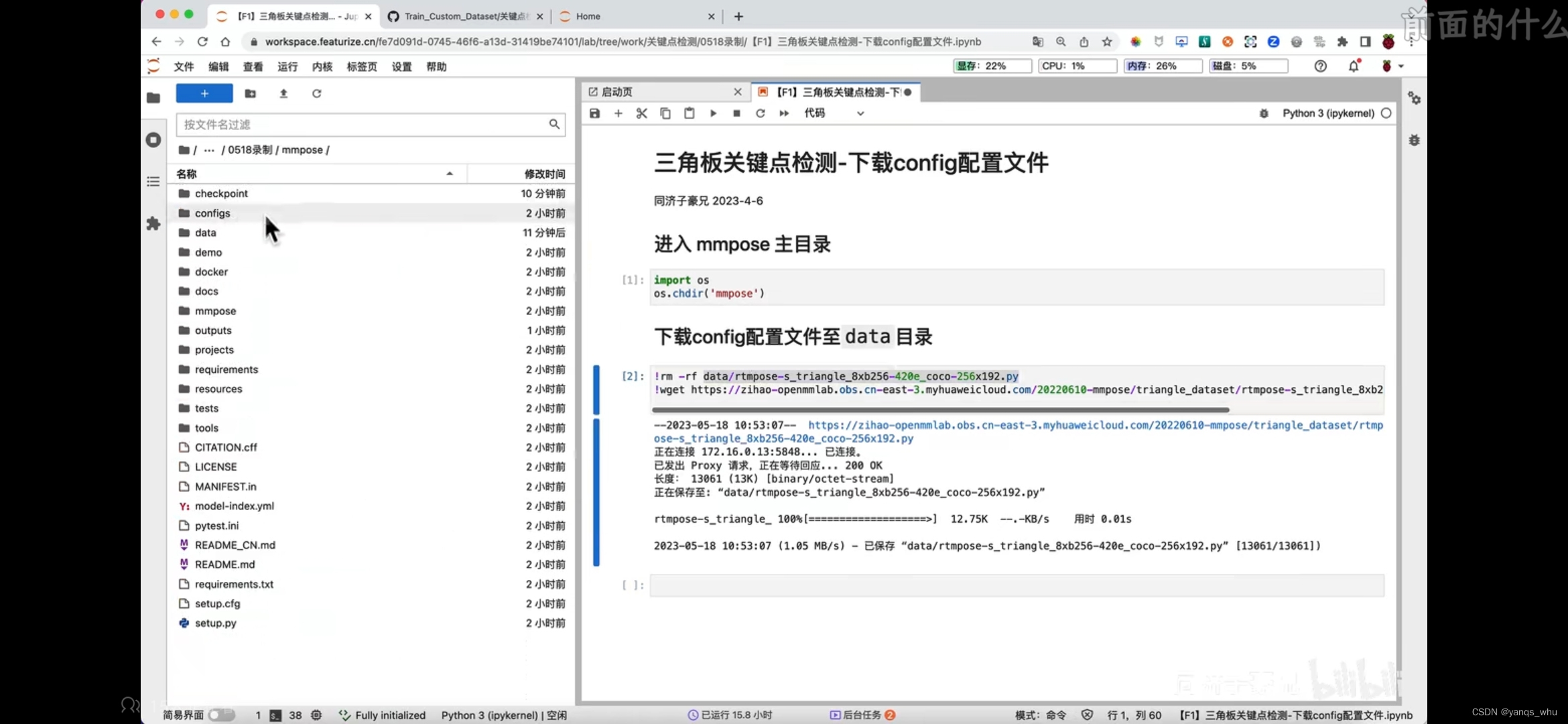Click the 显存 22% usage indicator
Viewport: 1568px width, 724px height.
point(992,66)
